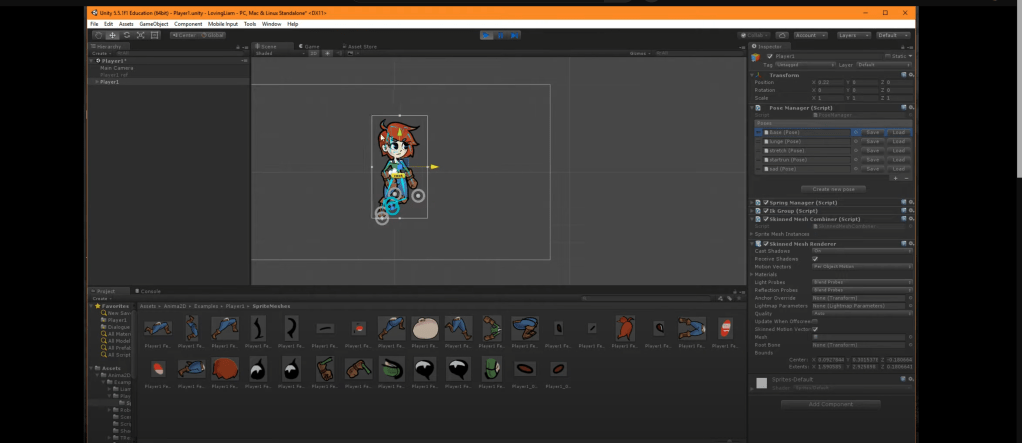Select the Scale tool in the toolbar
Viewport: 1022px width, 443px height.
click(140, 35)
